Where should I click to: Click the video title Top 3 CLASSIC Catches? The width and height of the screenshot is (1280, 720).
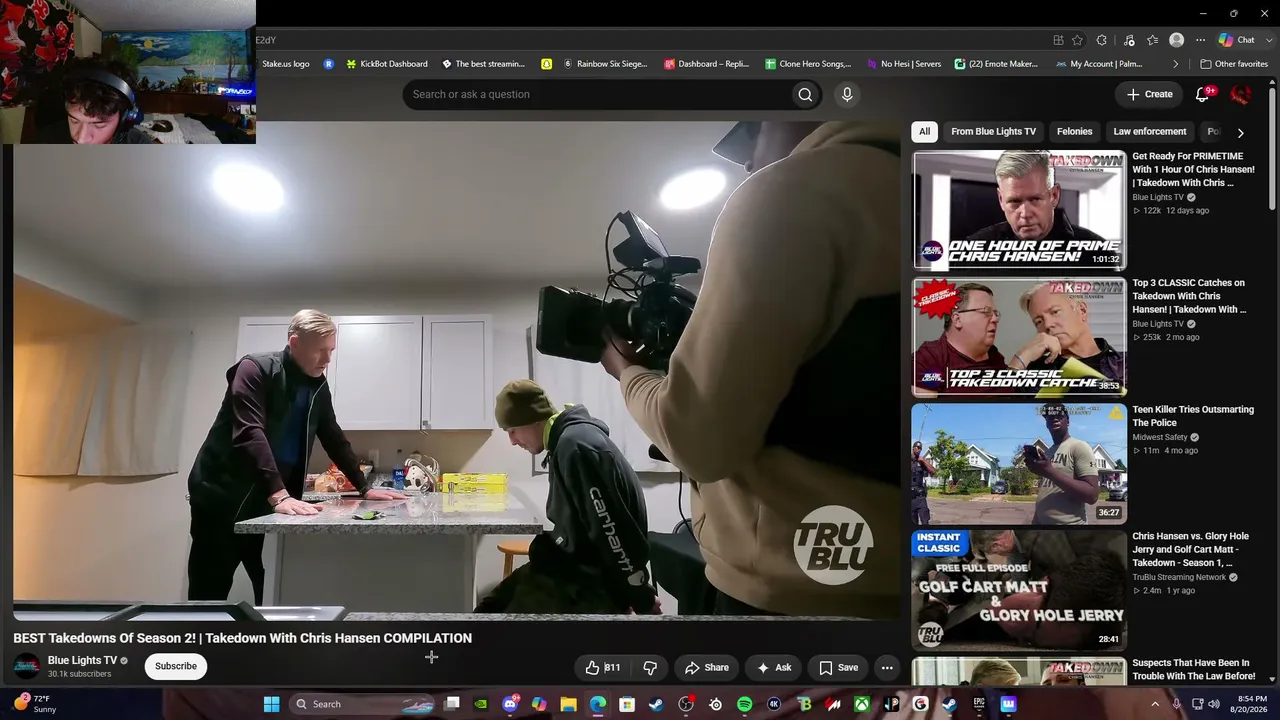[x=1190, y=297]
